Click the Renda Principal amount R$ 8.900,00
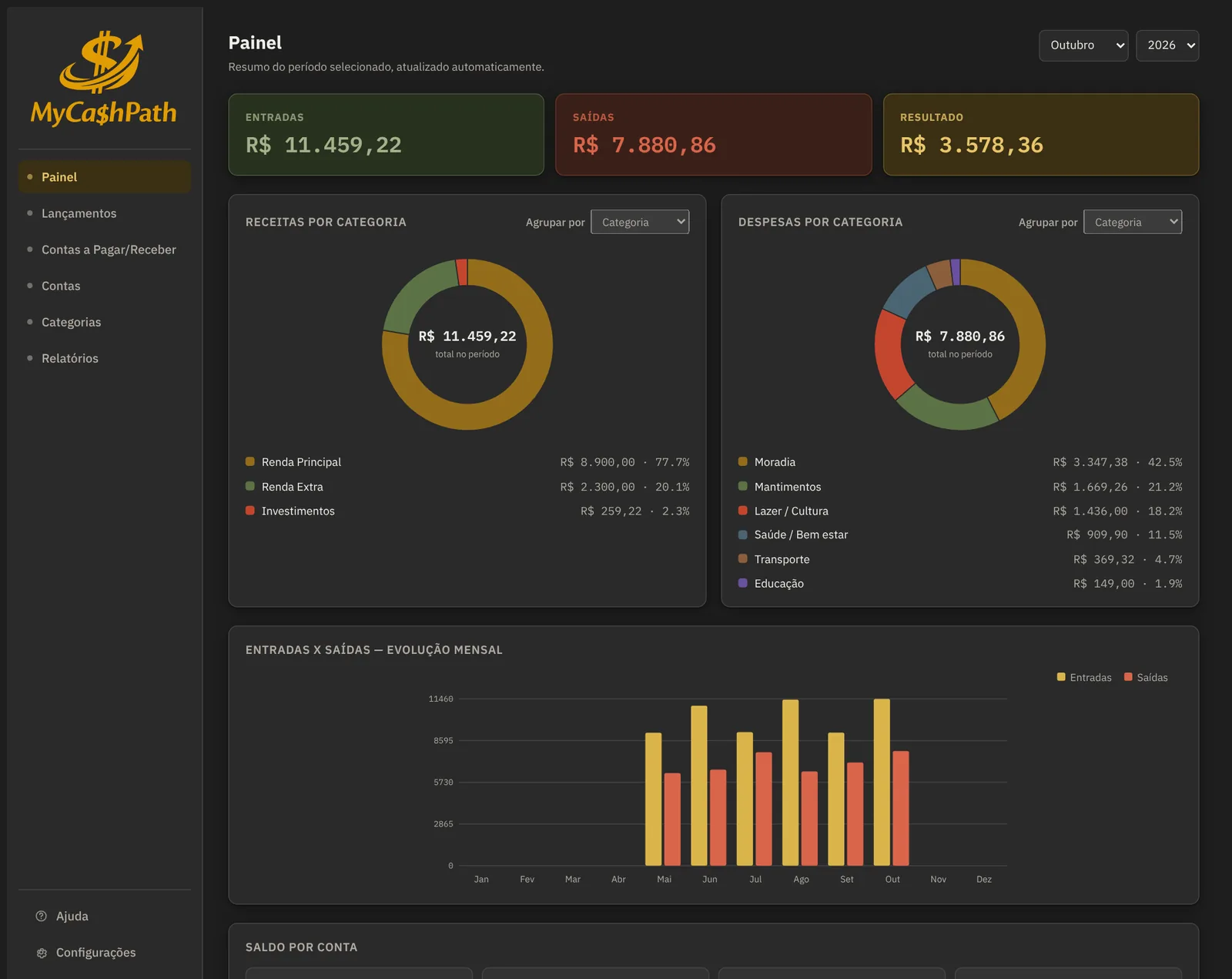The width and height of the screenshot is (1232, 979). click(x=598, y=462)
